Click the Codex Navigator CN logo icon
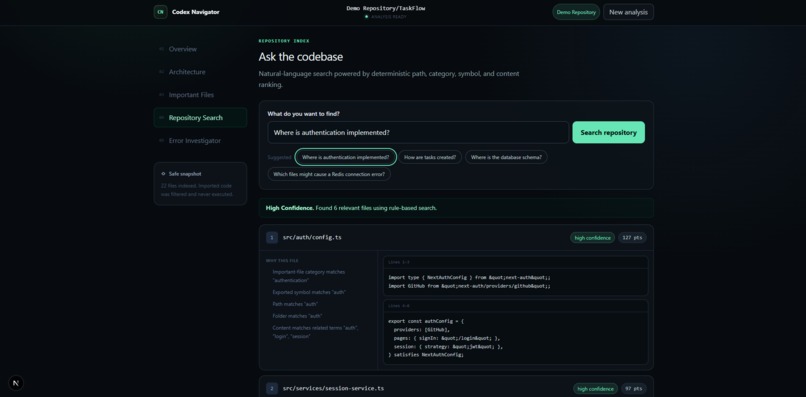 pyautogui.click(x=160, y=12)
